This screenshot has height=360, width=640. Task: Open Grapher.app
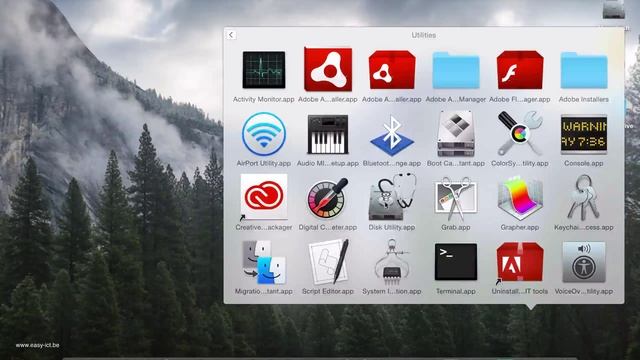[520, 198]
